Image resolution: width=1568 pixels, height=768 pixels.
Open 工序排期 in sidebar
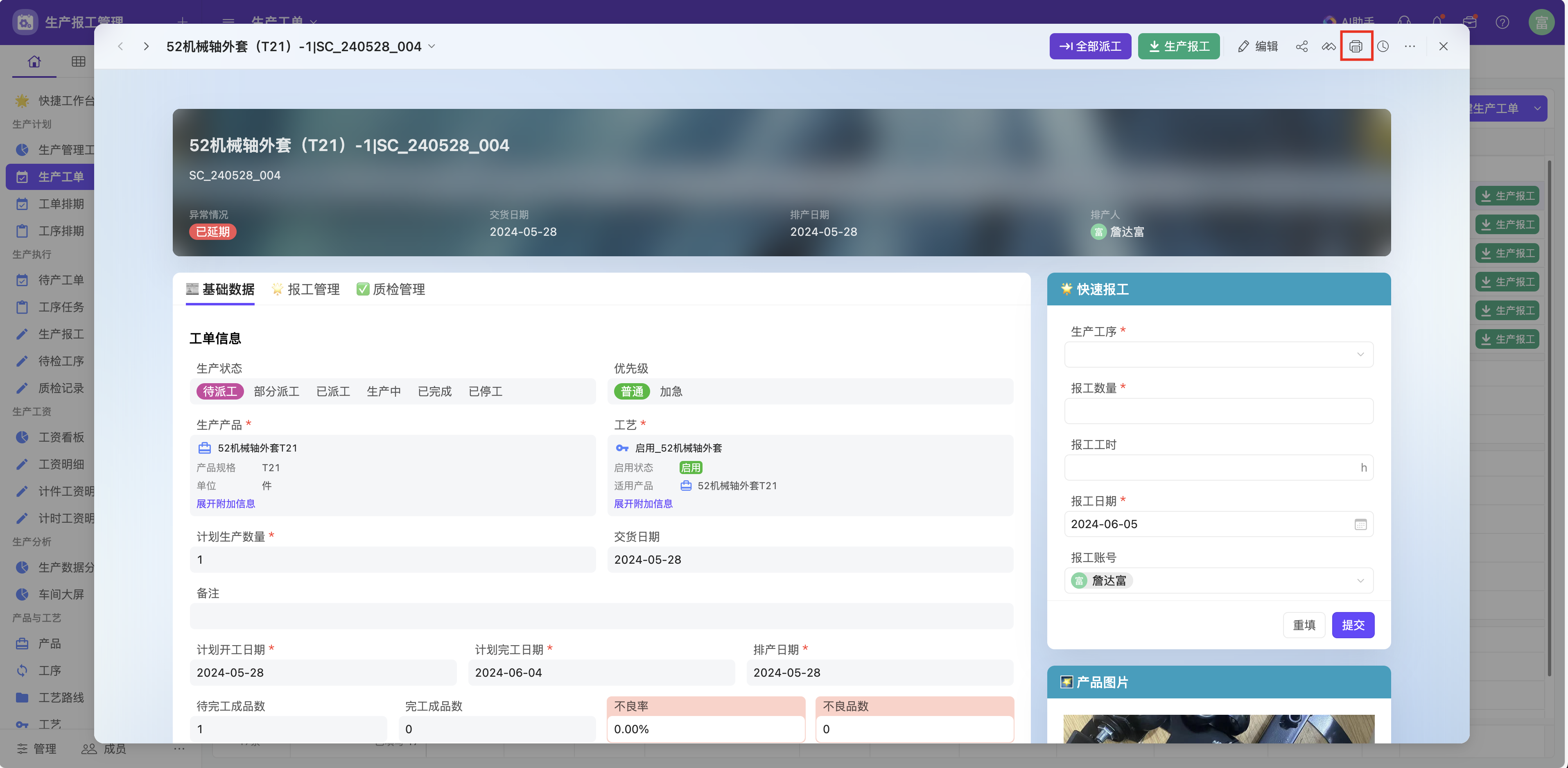click(50, 231)
